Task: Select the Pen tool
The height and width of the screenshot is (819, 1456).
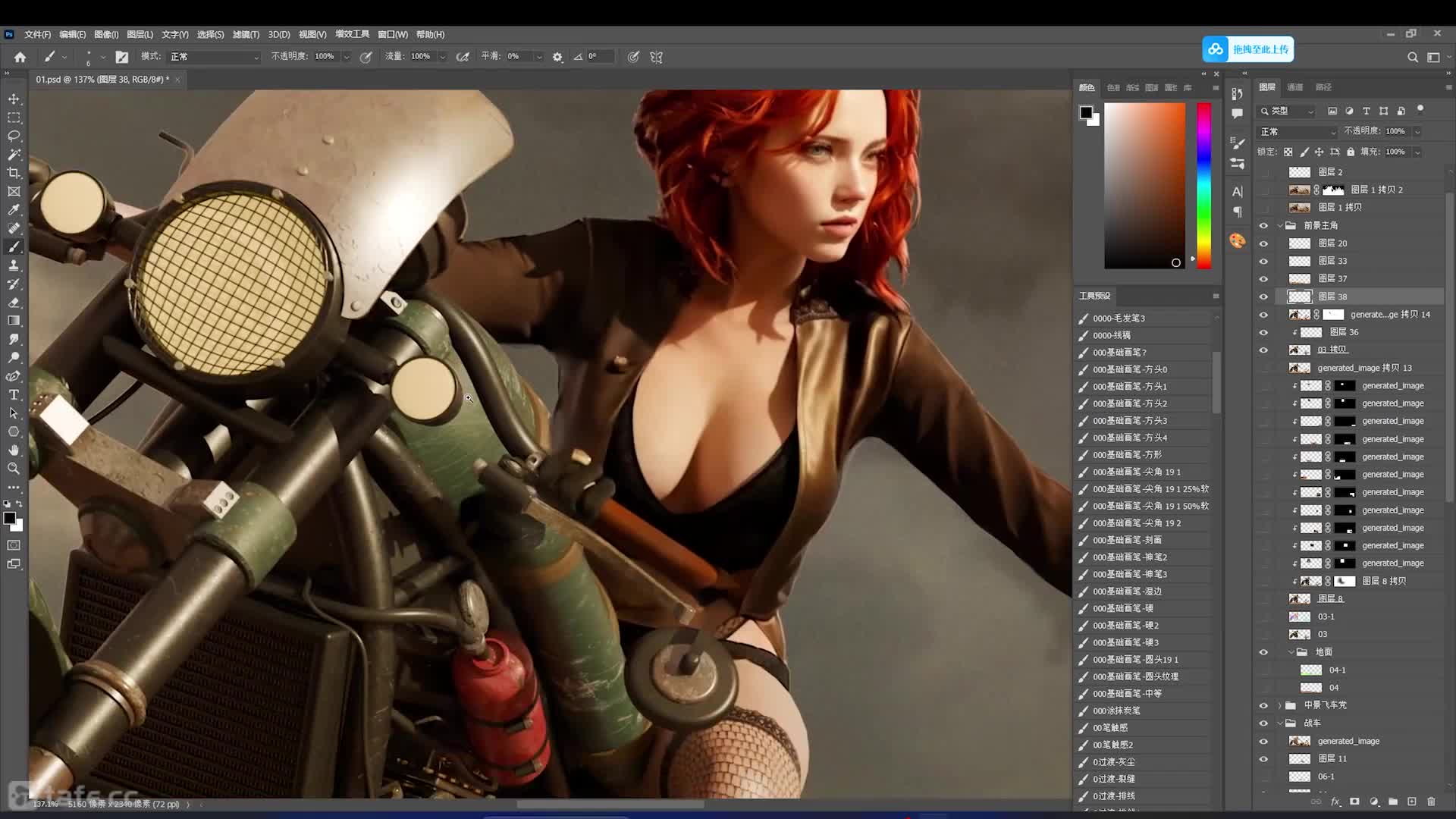Action: click(x=14, y=376)
